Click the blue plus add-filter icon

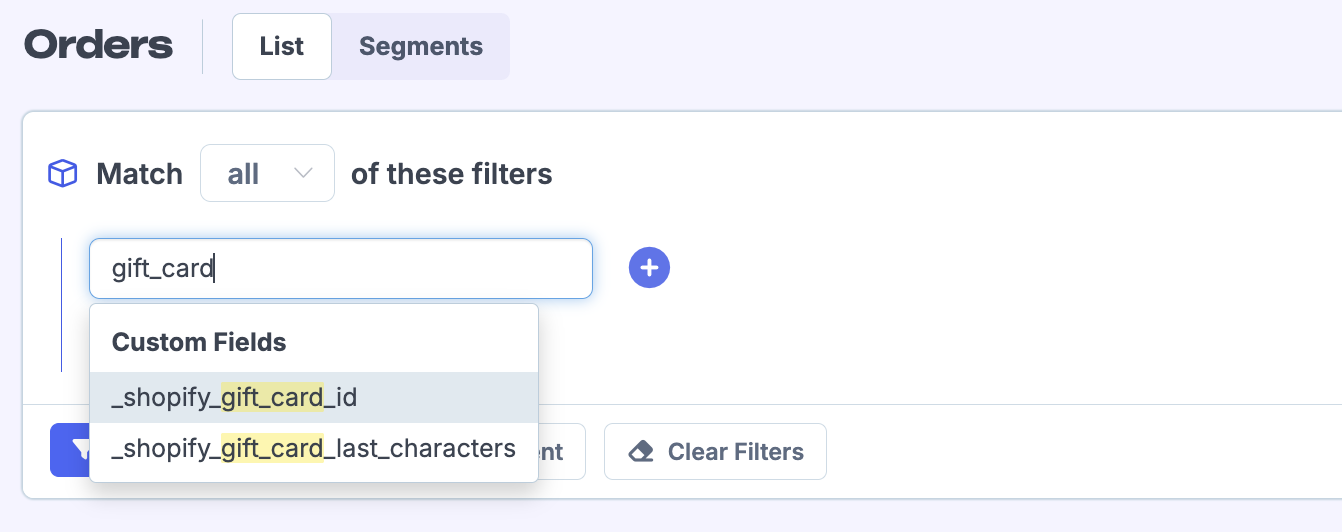(x=649, y=268)
